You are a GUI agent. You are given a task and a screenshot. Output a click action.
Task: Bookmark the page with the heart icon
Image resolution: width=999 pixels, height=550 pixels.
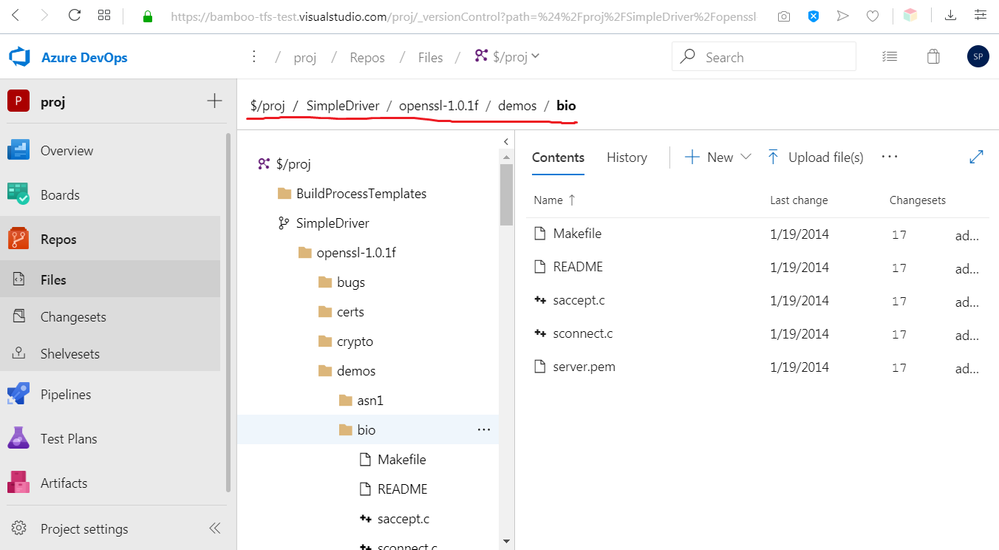(x=872, y=16)
